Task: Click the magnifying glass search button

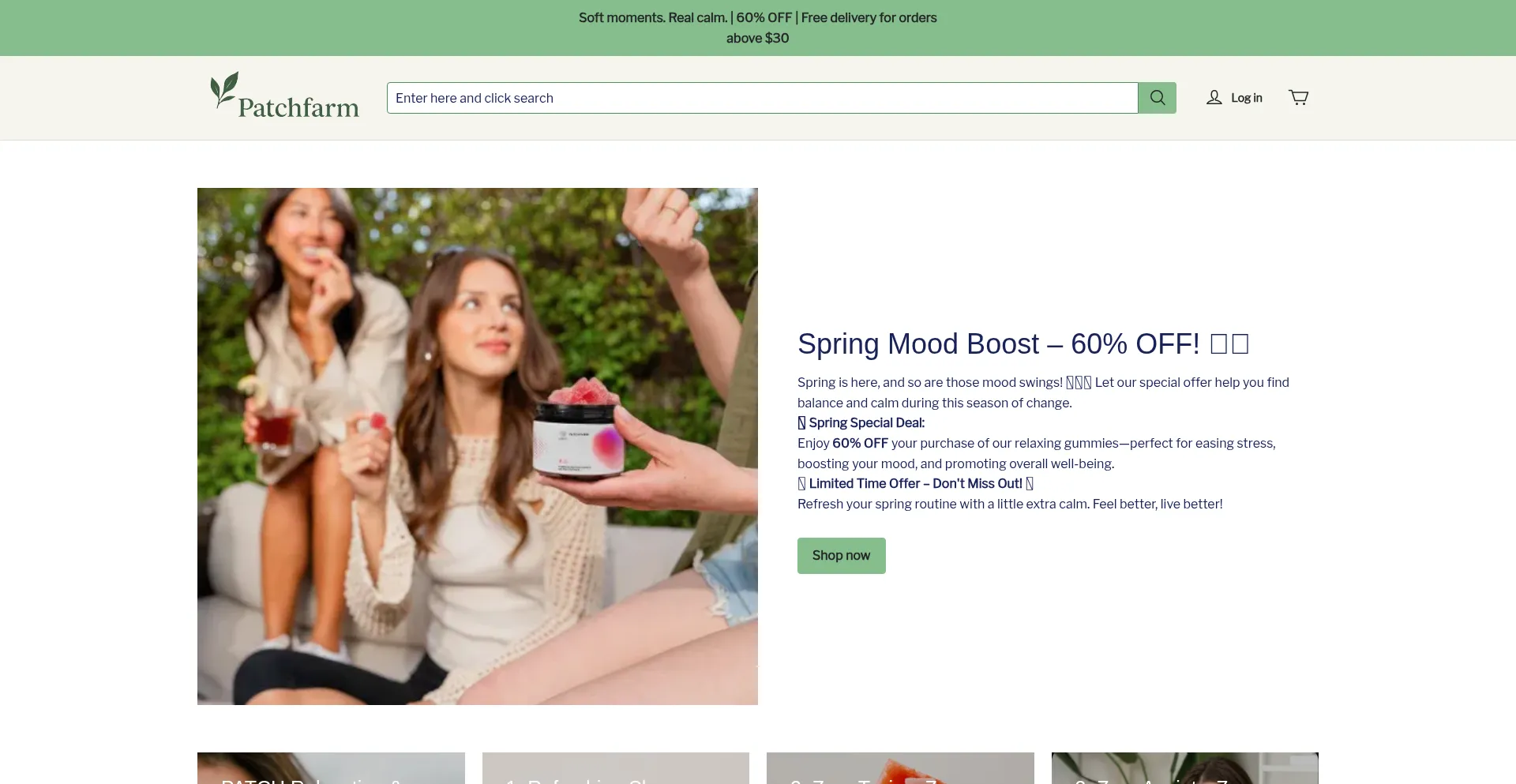Action: tap(1157, 98)
